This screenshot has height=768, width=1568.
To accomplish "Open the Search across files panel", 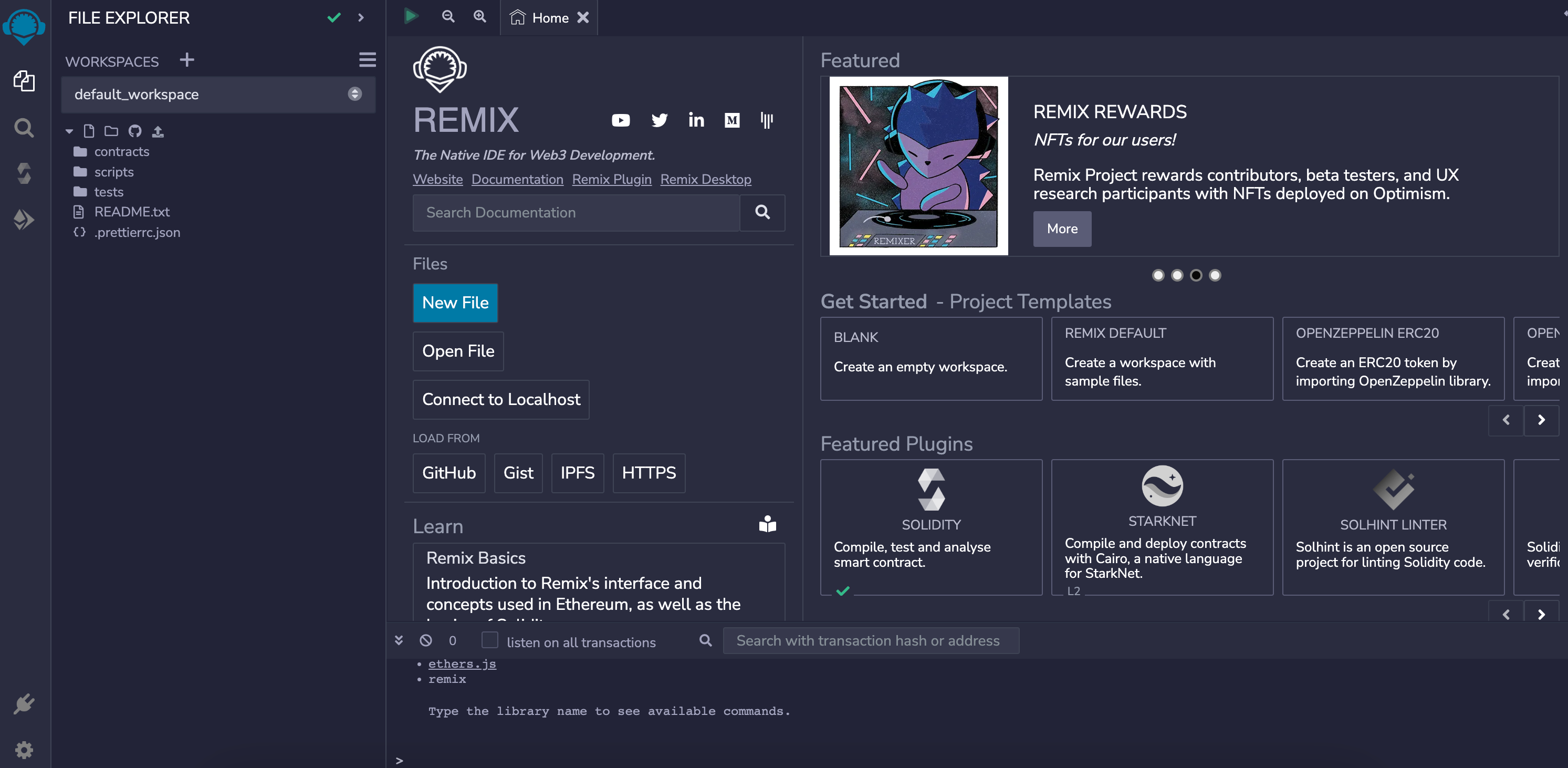I will pos(24,127).
